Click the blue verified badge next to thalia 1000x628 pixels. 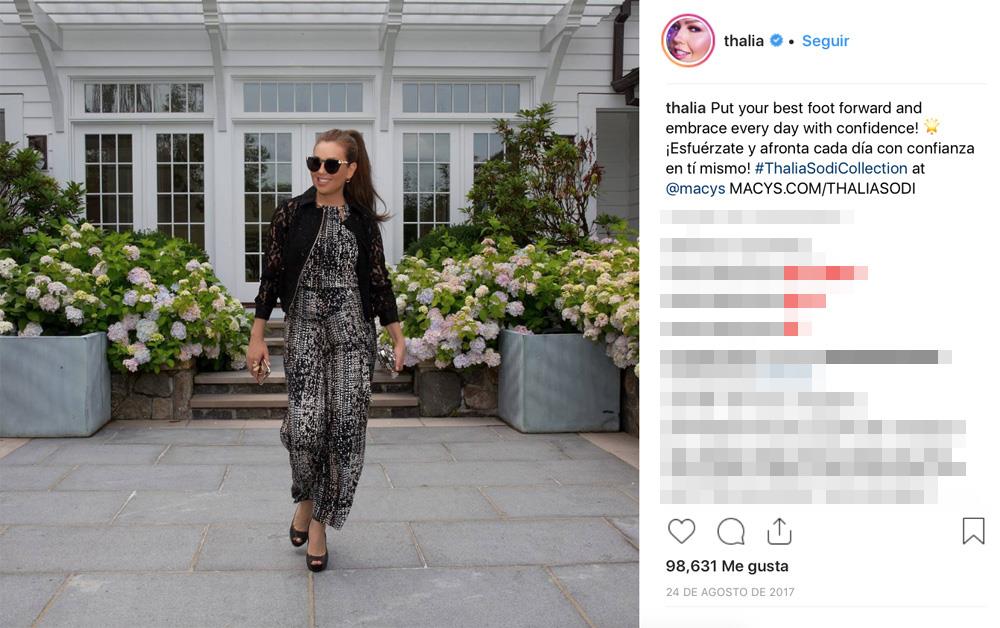(x=776, y=40)
